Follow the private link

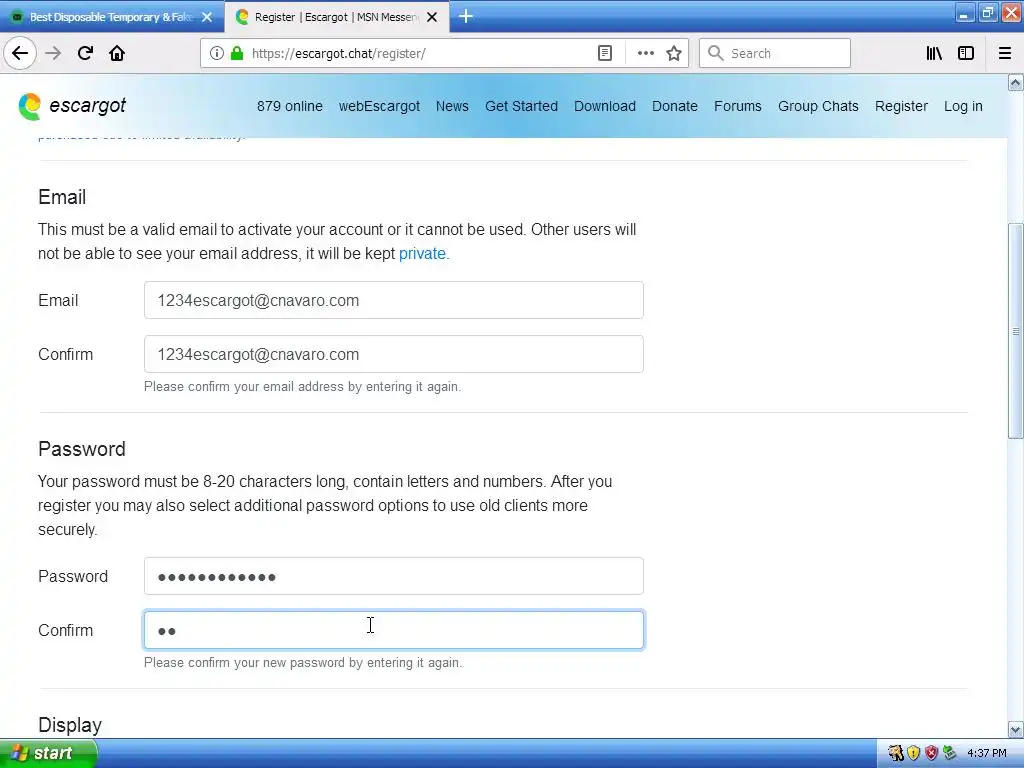(x=422, y=253)
